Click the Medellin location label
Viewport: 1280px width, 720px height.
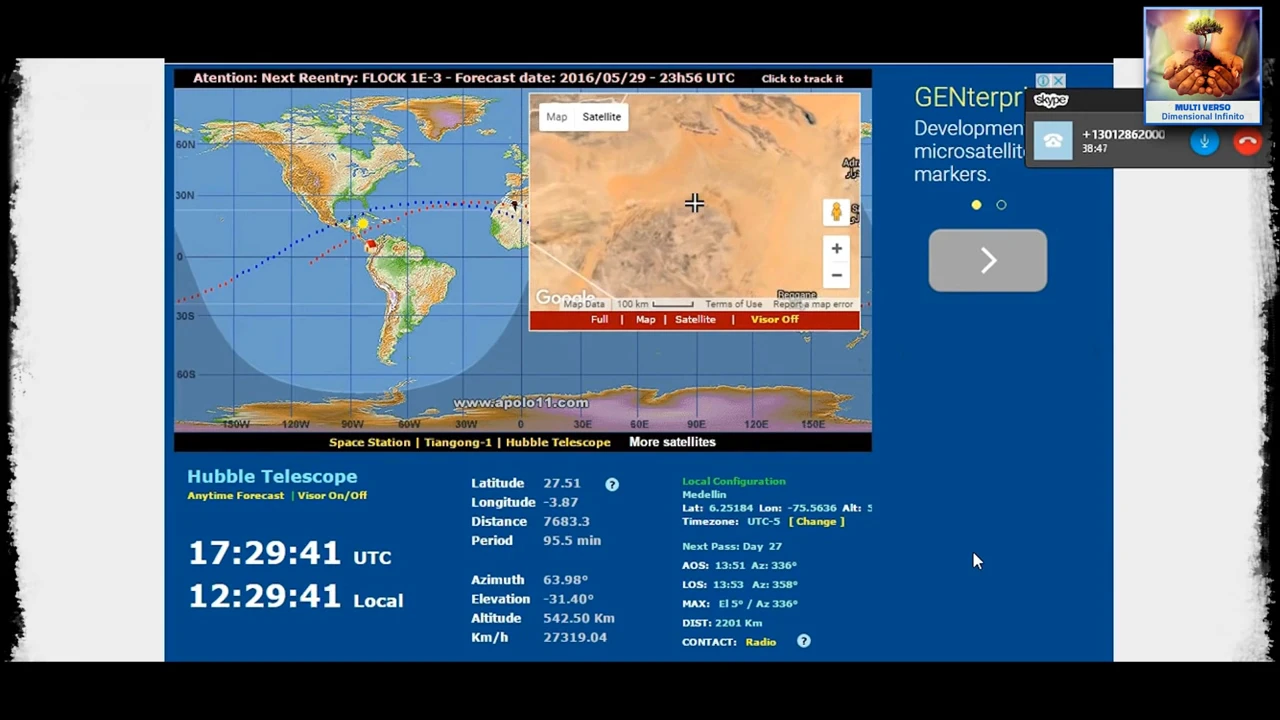[704, 495]
